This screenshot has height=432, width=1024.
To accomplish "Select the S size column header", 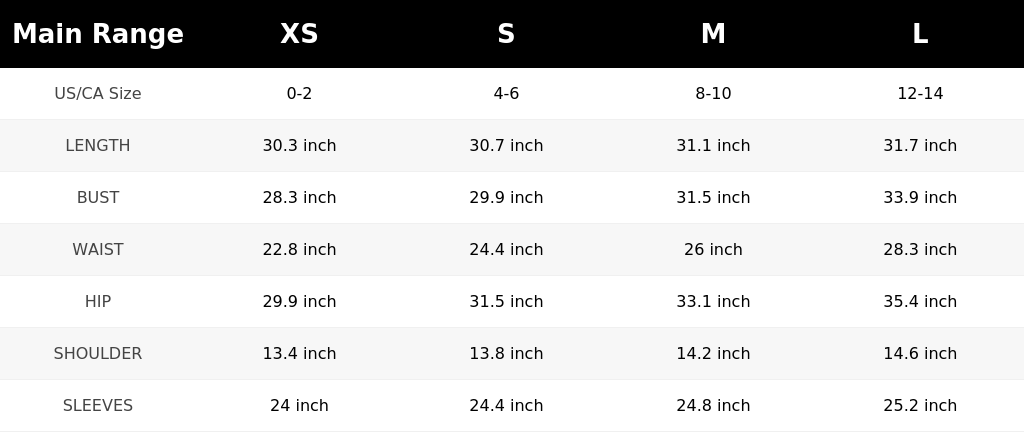I will tap(506, 34).
